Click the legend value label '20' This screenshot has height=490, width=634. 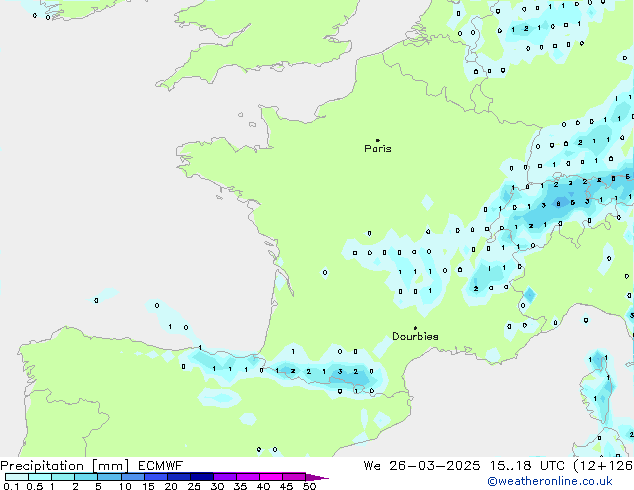coord(171,486)
